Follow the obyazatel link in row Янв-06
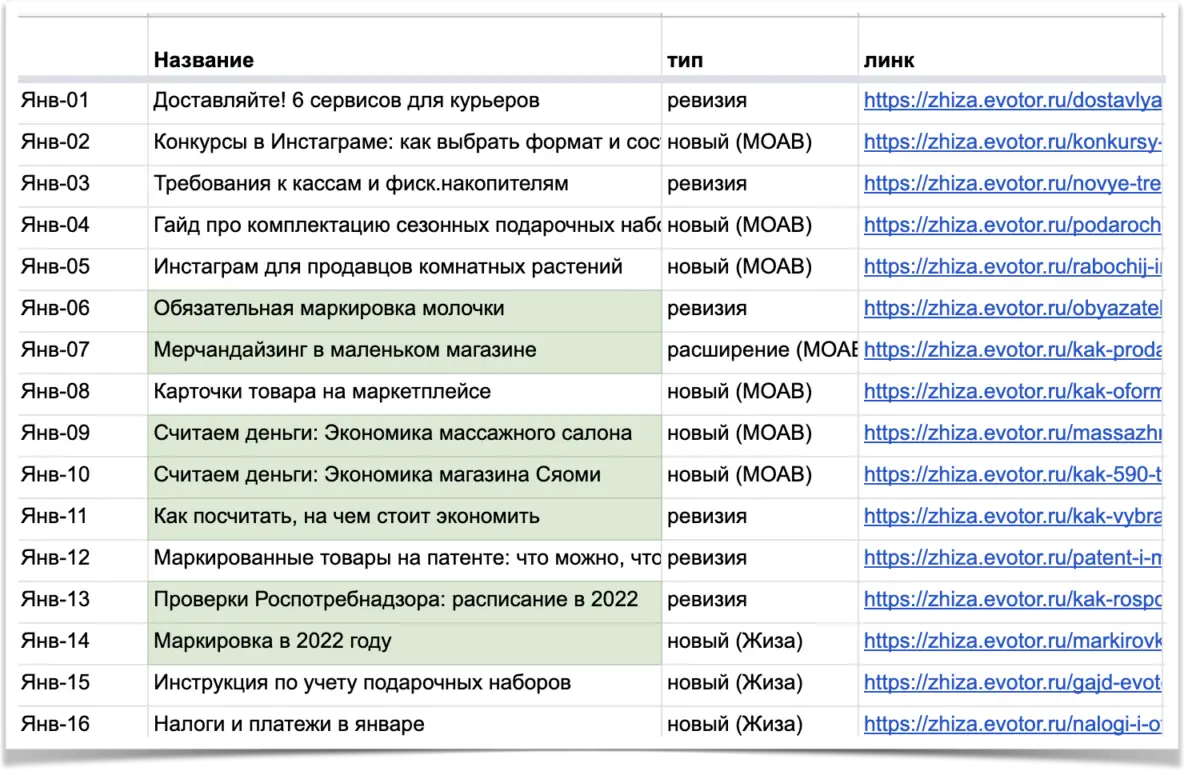The height and width of the screenshot is (771, 1184). click(1011, 309)
